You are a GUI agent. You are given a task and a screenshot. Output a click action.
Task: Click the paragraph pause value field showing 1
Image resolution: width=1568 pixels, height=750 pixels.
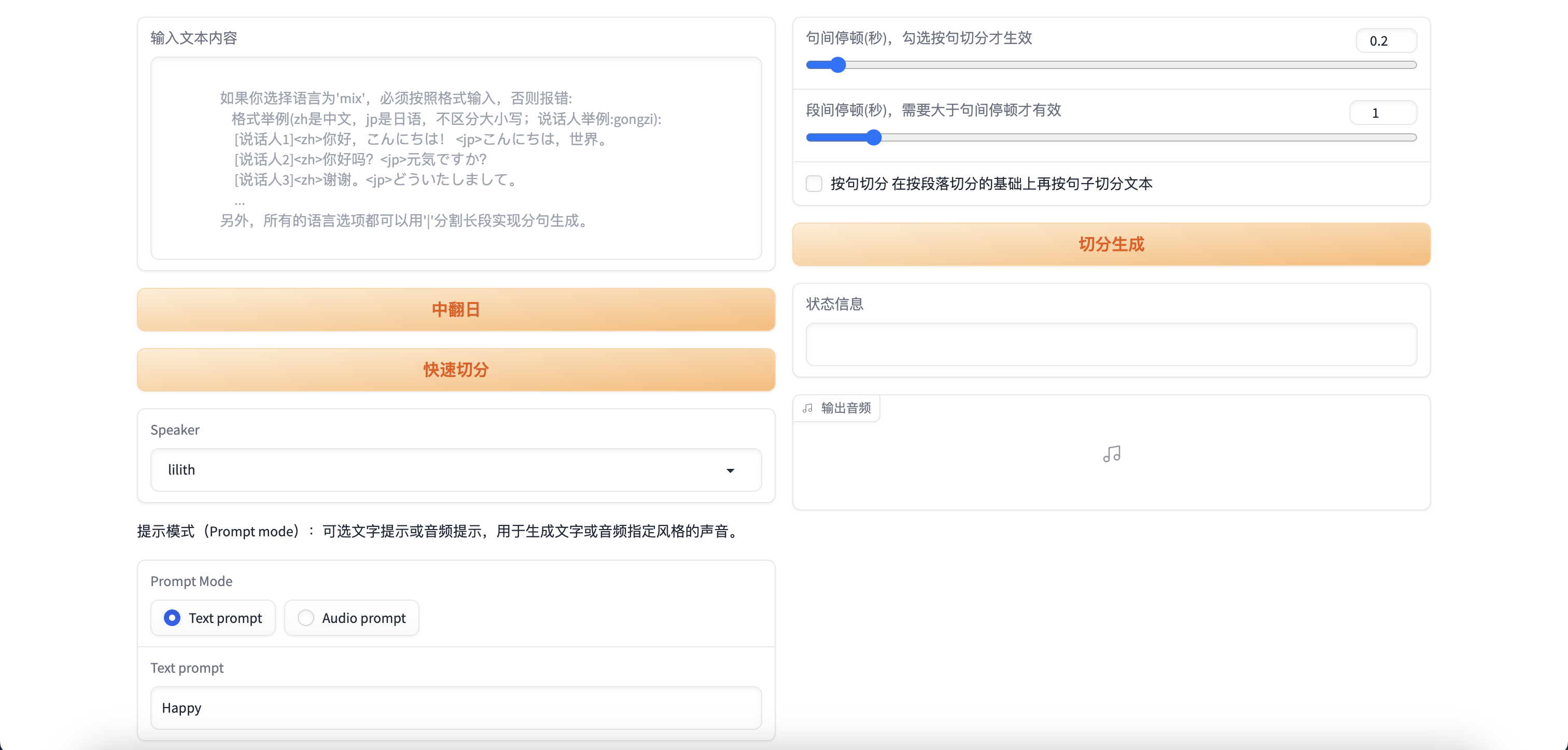[1382, 113]
